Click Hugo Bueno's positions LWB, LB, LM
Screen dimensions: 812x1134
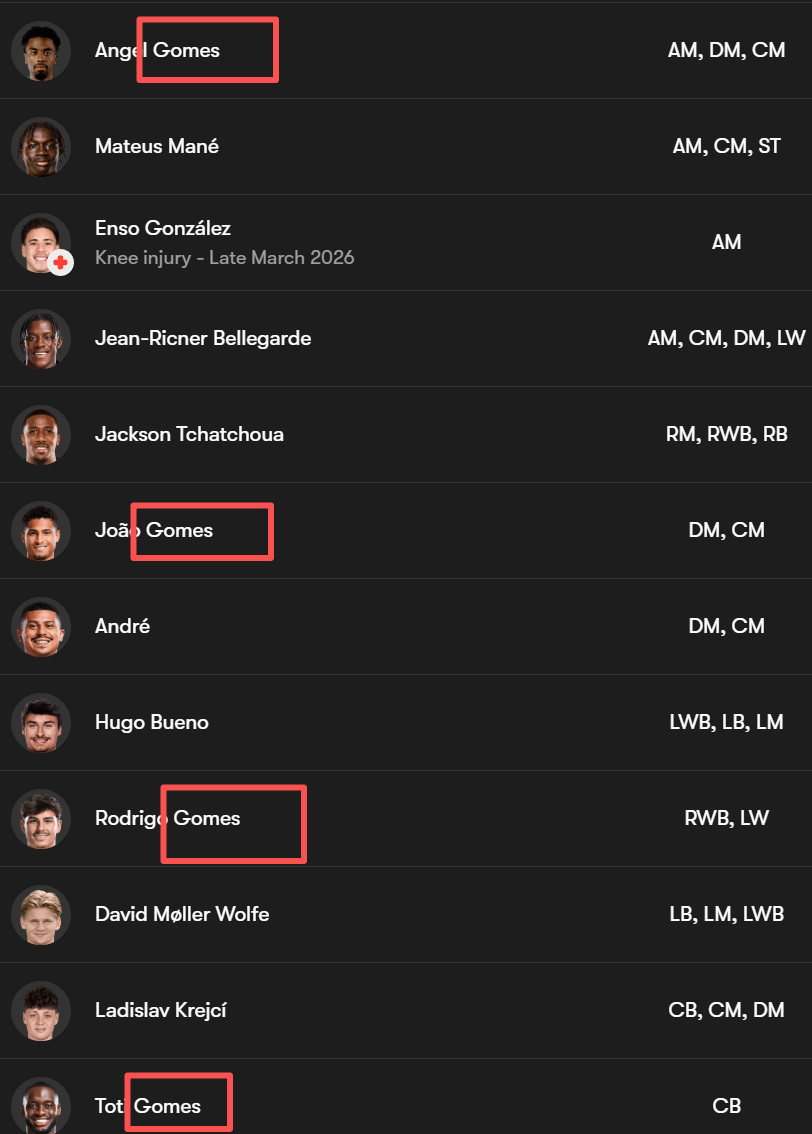(726, 722)
